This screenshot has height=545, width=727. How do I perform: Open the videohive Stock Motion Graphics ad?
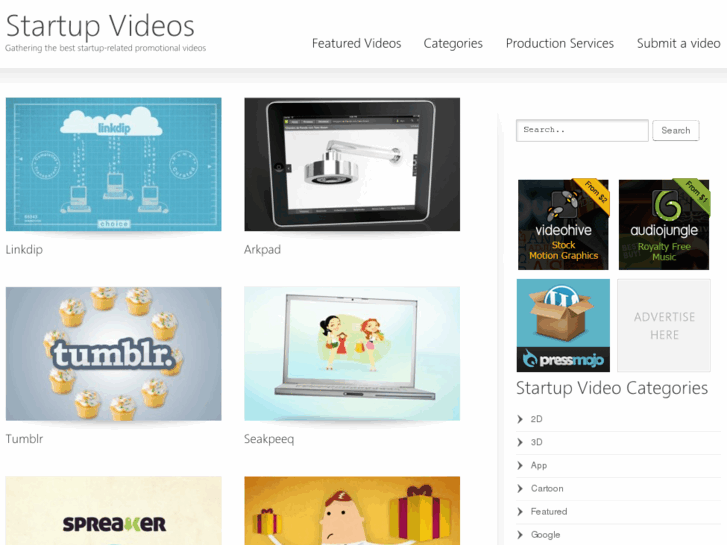(563, 224)
